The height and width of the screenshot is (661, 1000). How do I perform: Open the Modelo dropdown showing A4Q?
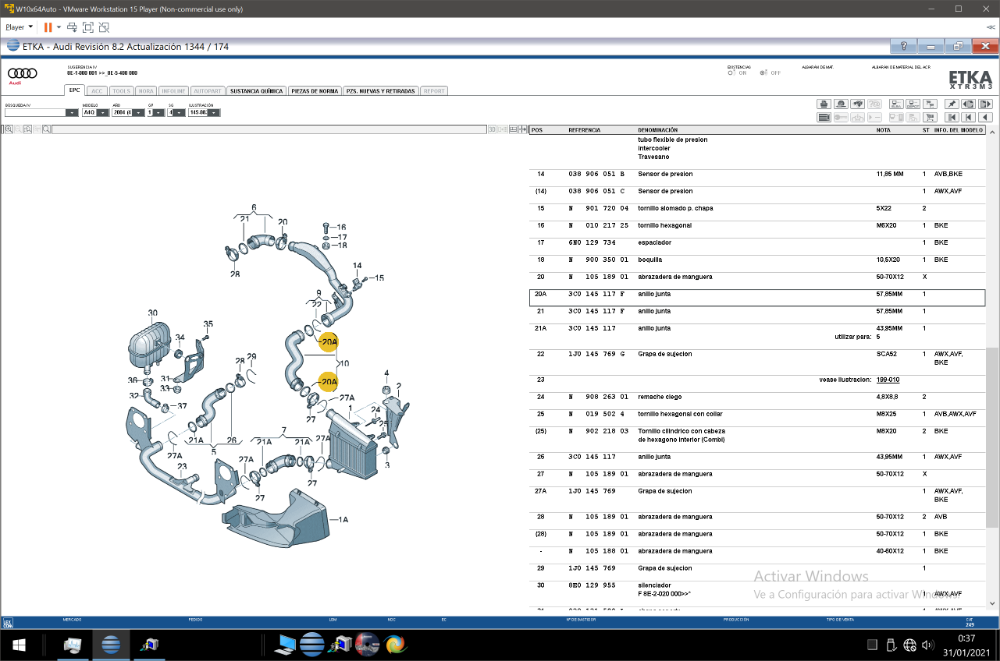102,113
